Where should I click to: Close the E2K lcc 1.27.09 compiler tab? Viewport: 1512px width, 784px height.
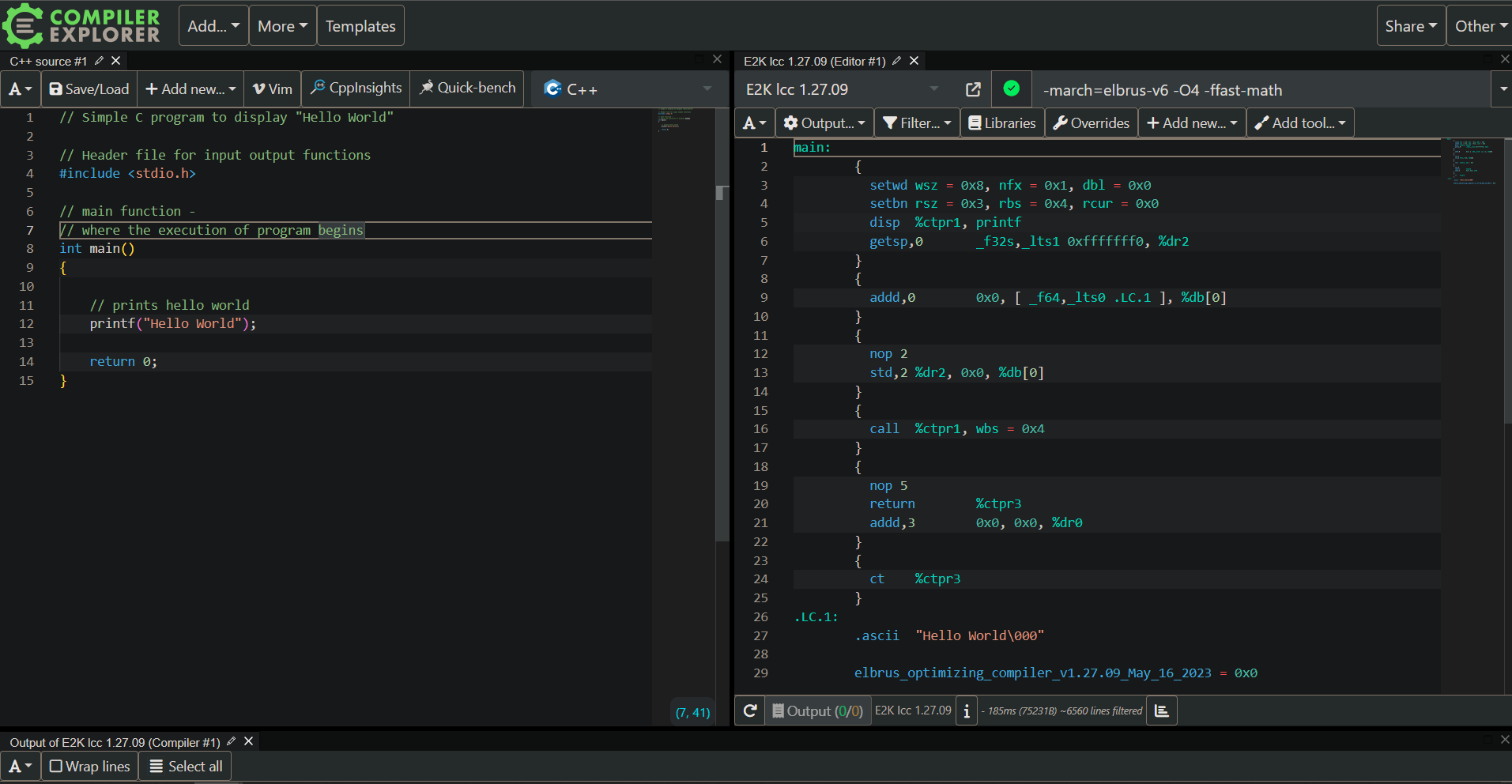tap(914, 61)
